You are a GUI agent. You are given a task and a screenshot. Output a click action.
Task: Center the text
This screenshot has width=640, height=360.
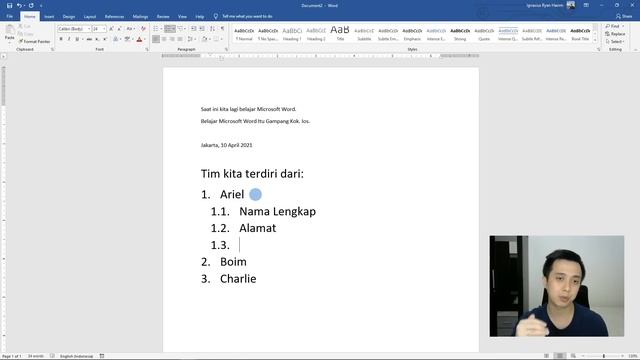click(x=164, y=39)
